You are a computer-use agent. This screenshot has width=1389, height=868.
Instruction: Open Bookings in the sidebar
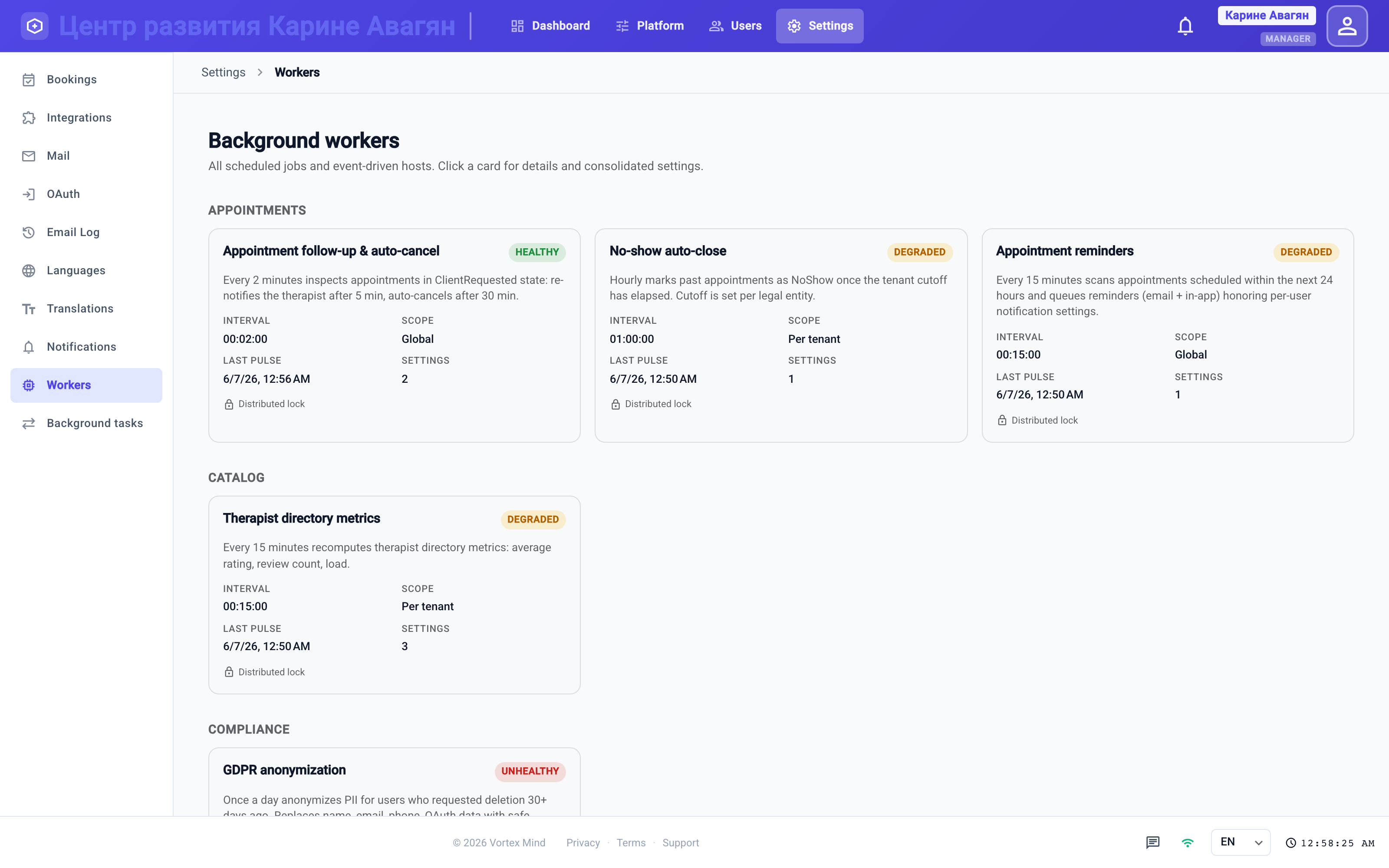[x=86, y=80]
